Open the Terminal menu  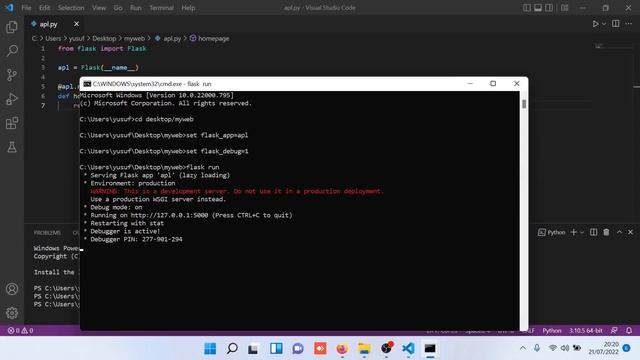tap(161, 8)
